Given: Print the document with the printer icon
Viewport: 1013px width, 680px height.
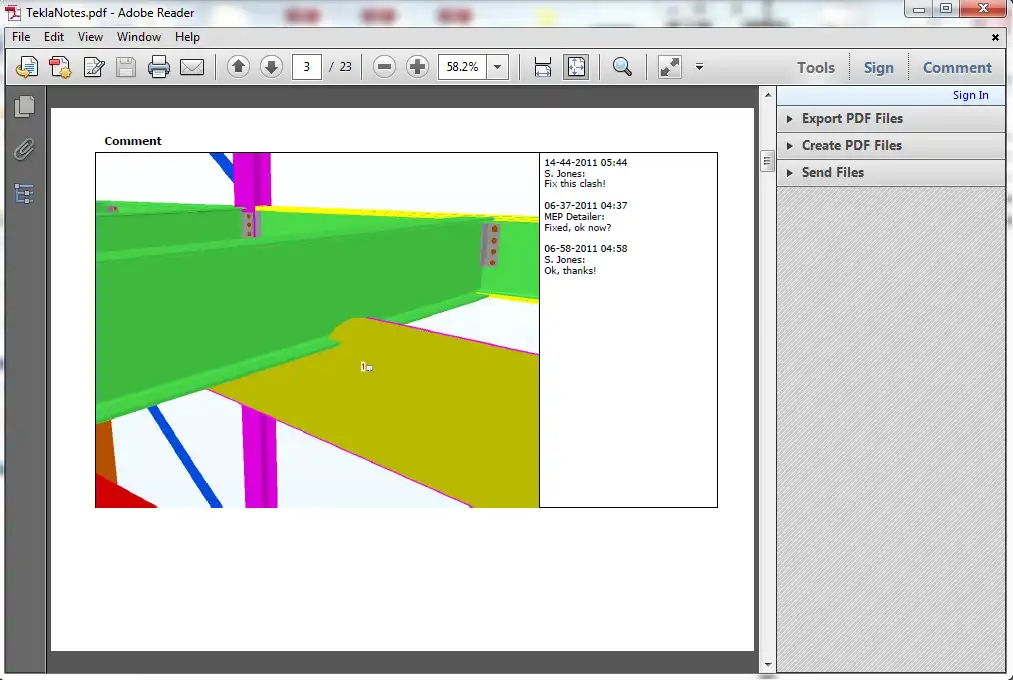Looking at the screenshot, I should (x=159, y=67).
